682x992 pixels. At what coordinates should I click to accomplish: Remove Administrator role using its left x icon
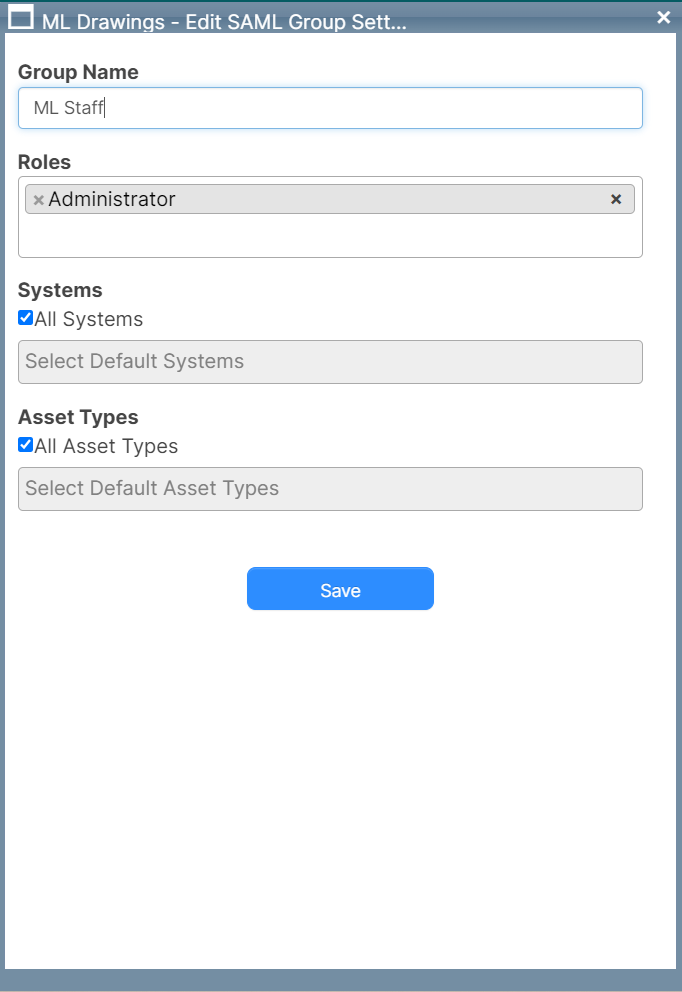point(38,200)
